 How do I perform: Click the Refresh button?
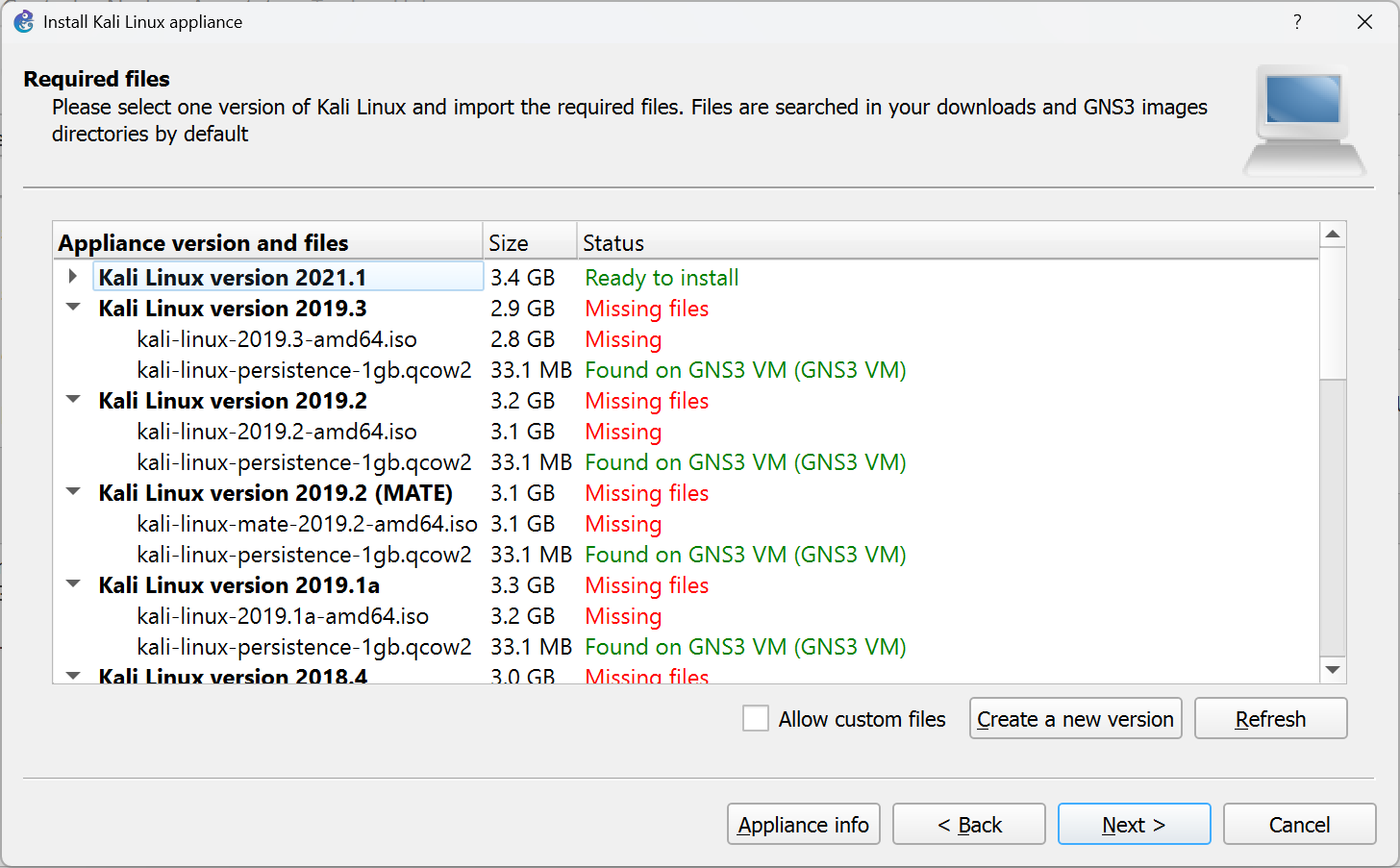click(1270, 718)
